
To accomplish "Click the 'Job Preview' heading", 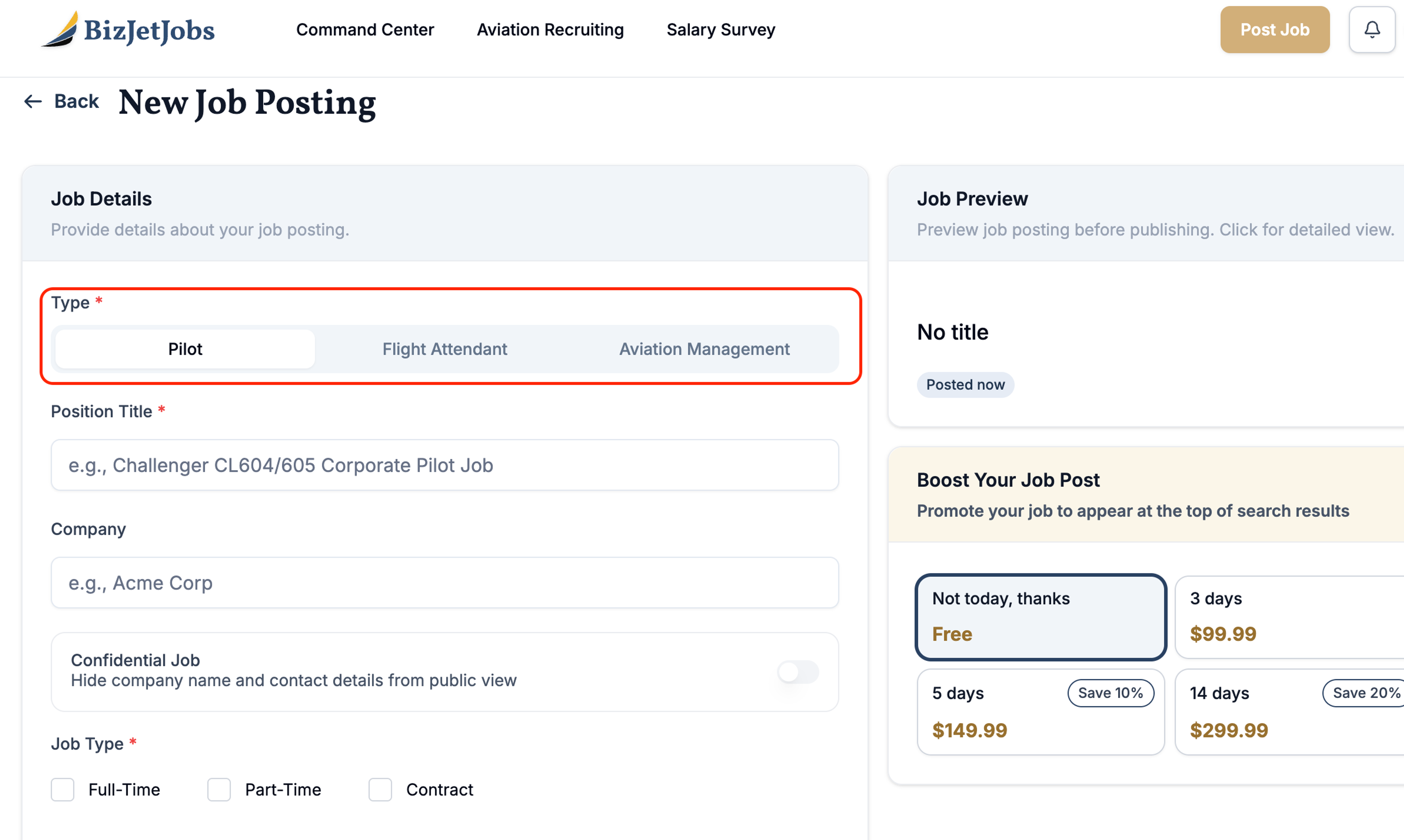I will tap(972, 199).
